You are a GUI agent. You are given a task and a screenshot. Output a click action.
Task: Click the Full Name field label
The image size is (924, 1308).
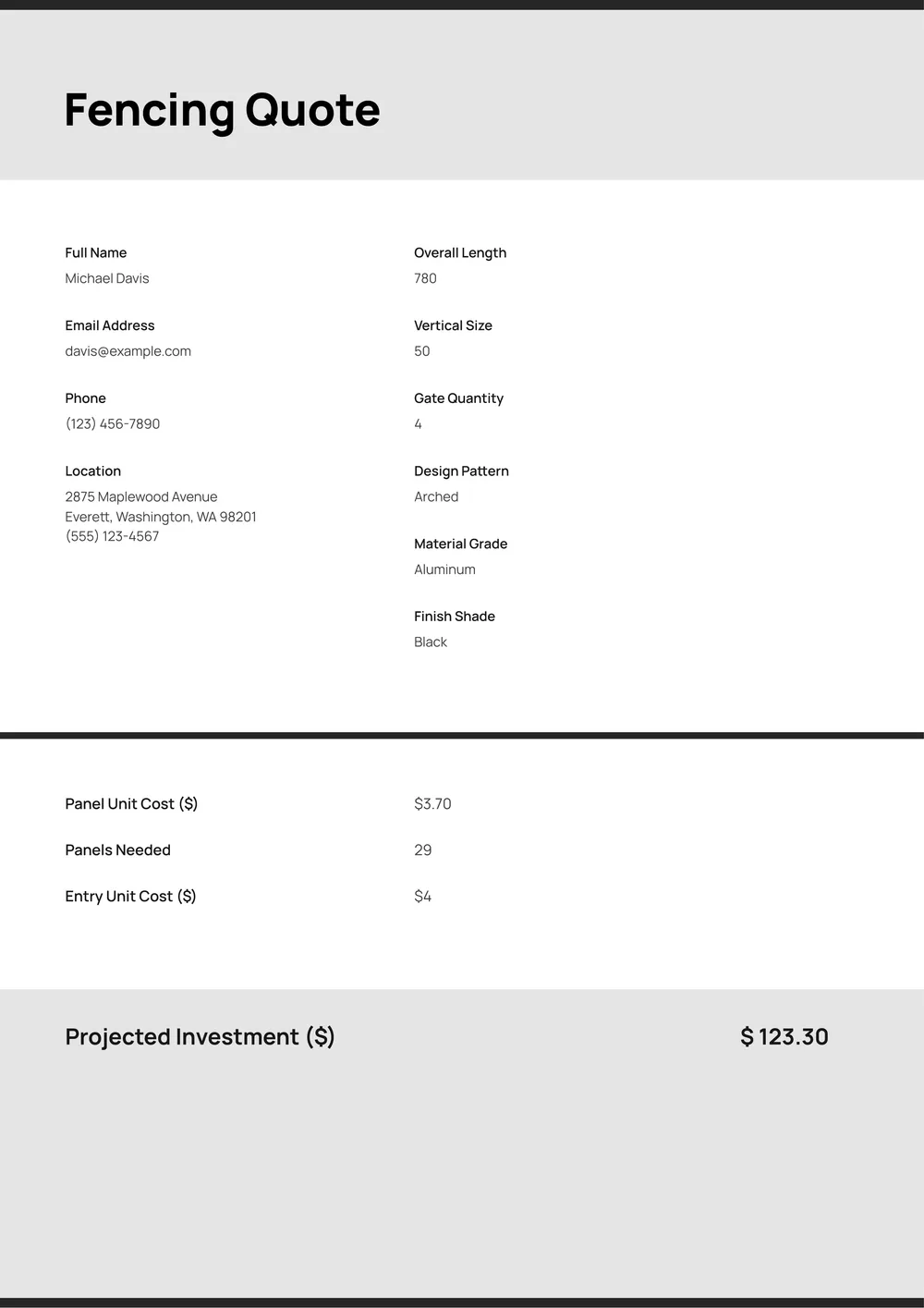[96, 253]
